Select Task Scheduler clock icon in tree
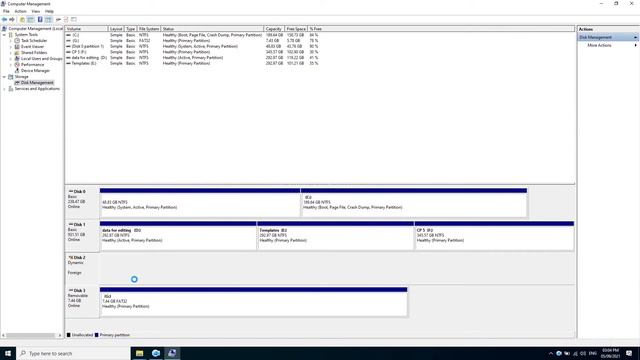Image resolution: width=640 pixels, height=360 pixels. click(x=17, y=40)
